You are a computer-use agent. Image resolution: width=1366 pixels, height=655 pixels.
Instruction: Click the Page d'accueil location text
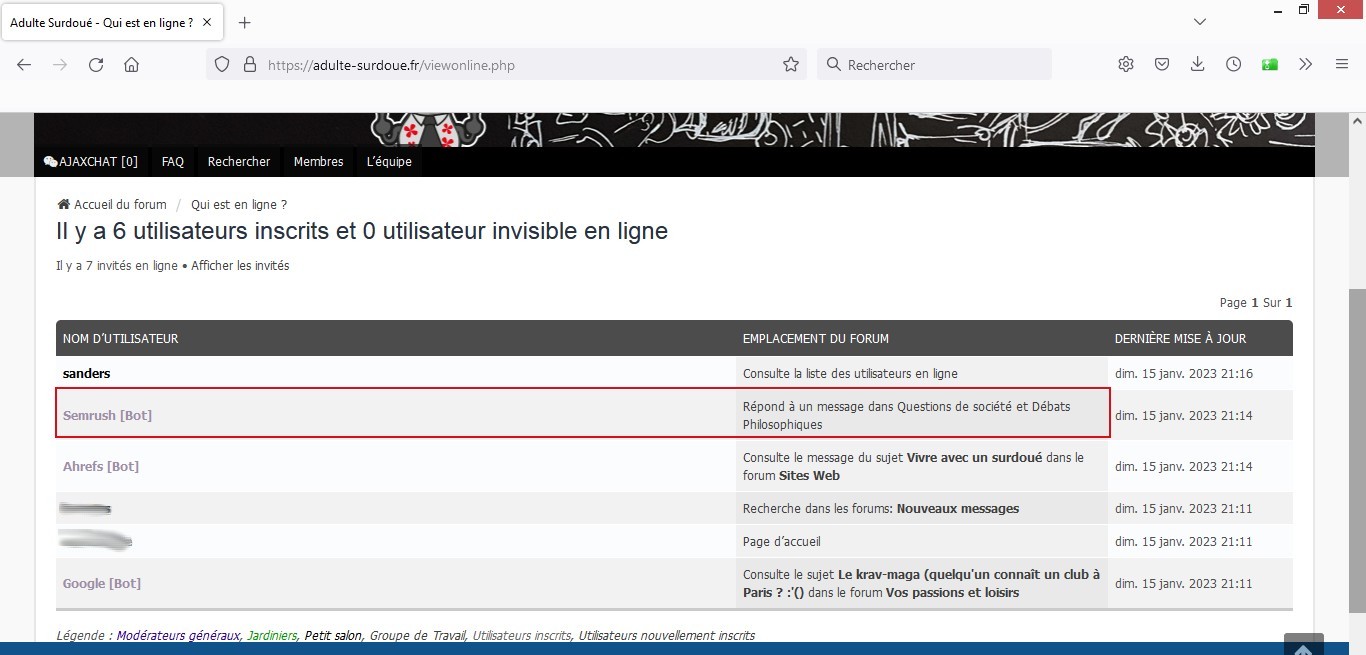782,541
